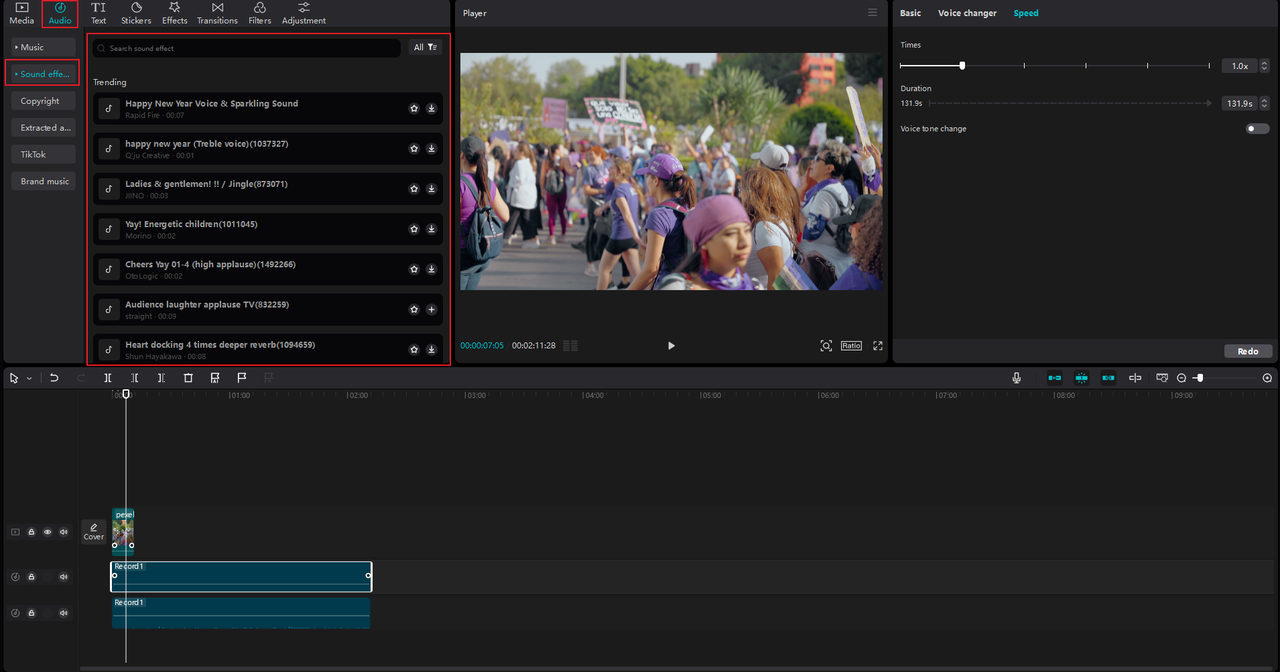Favorite Cheers Yay 01-4 high applause
Viewport: 1280px width, 672px height.
(414, 269)
